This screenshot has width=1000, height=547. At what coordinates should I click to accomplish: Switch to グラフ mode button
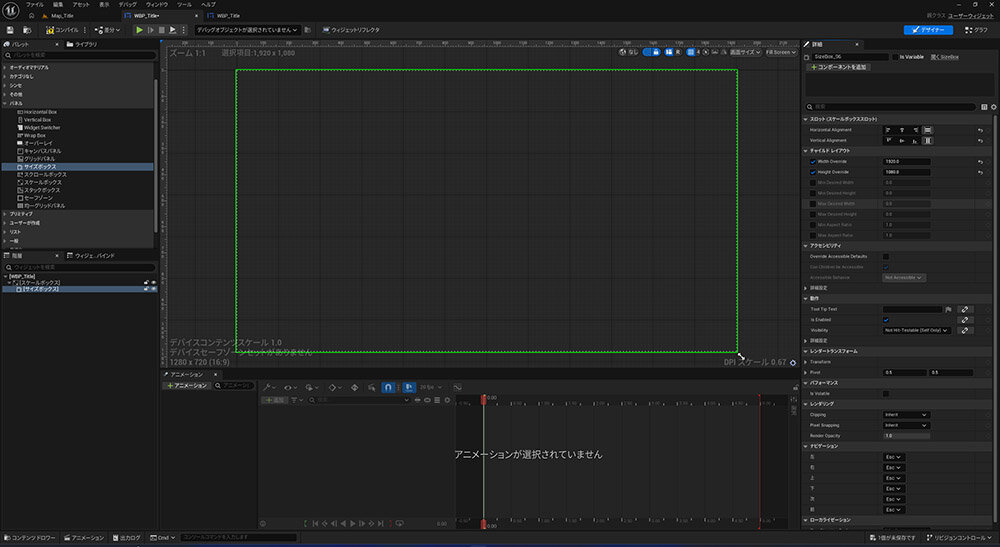tap(975, 30)
